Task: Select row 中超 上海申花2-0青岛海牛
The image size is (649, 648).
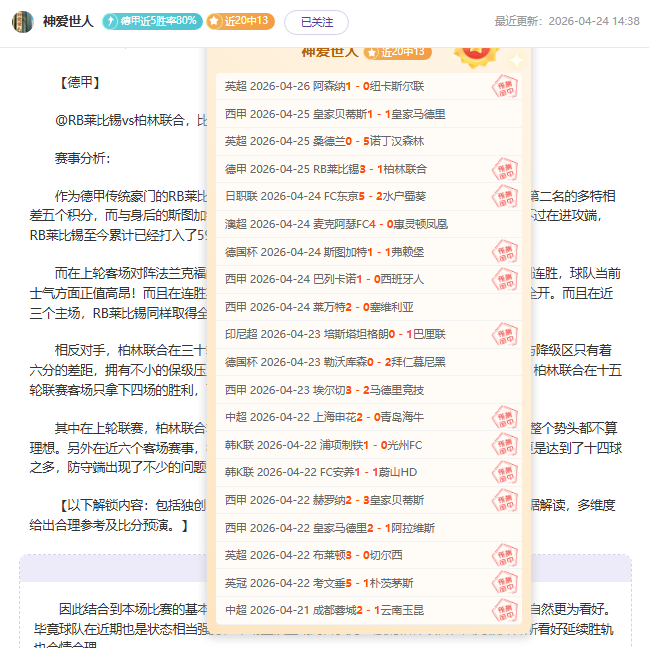Action: pyautogui.click(x=369, y=417)
